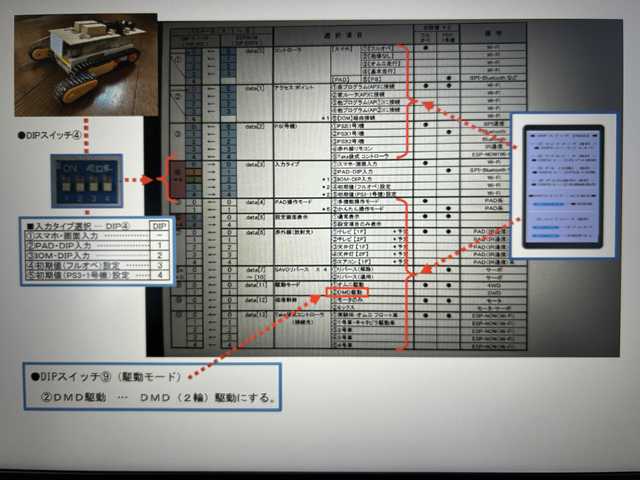Click the DIPスイッチ④ heading text

[50, 136]
